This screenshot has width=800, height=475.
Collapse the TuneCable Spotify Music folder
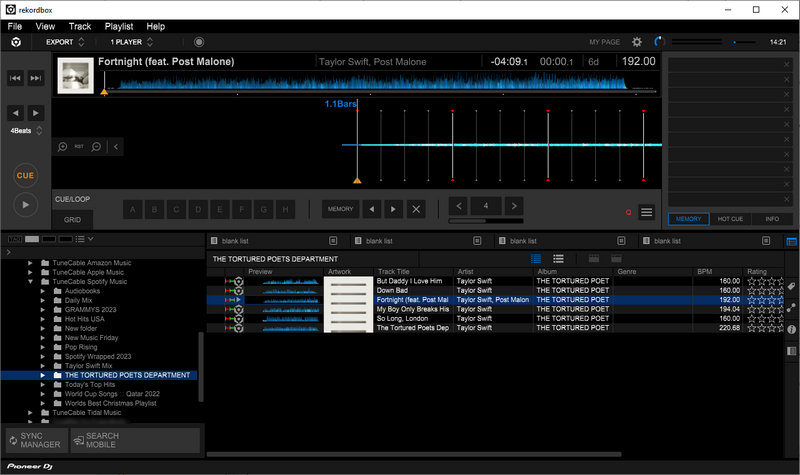(31, 281)
